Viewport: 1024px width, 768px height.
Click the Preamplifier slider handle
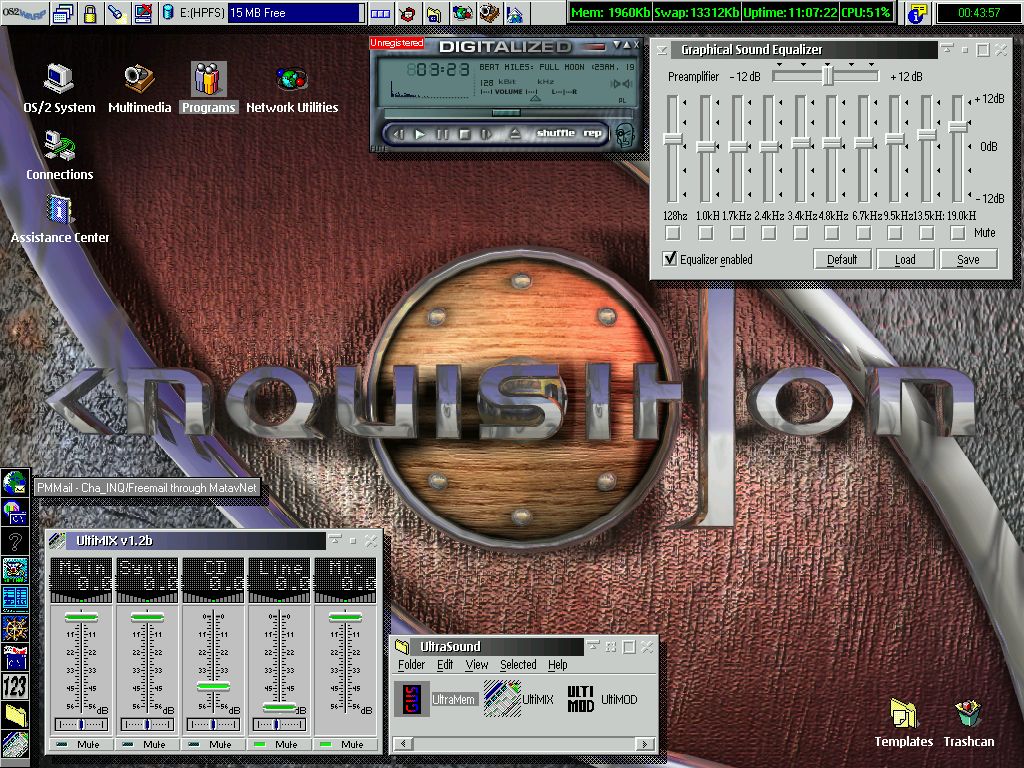(827, 76)
